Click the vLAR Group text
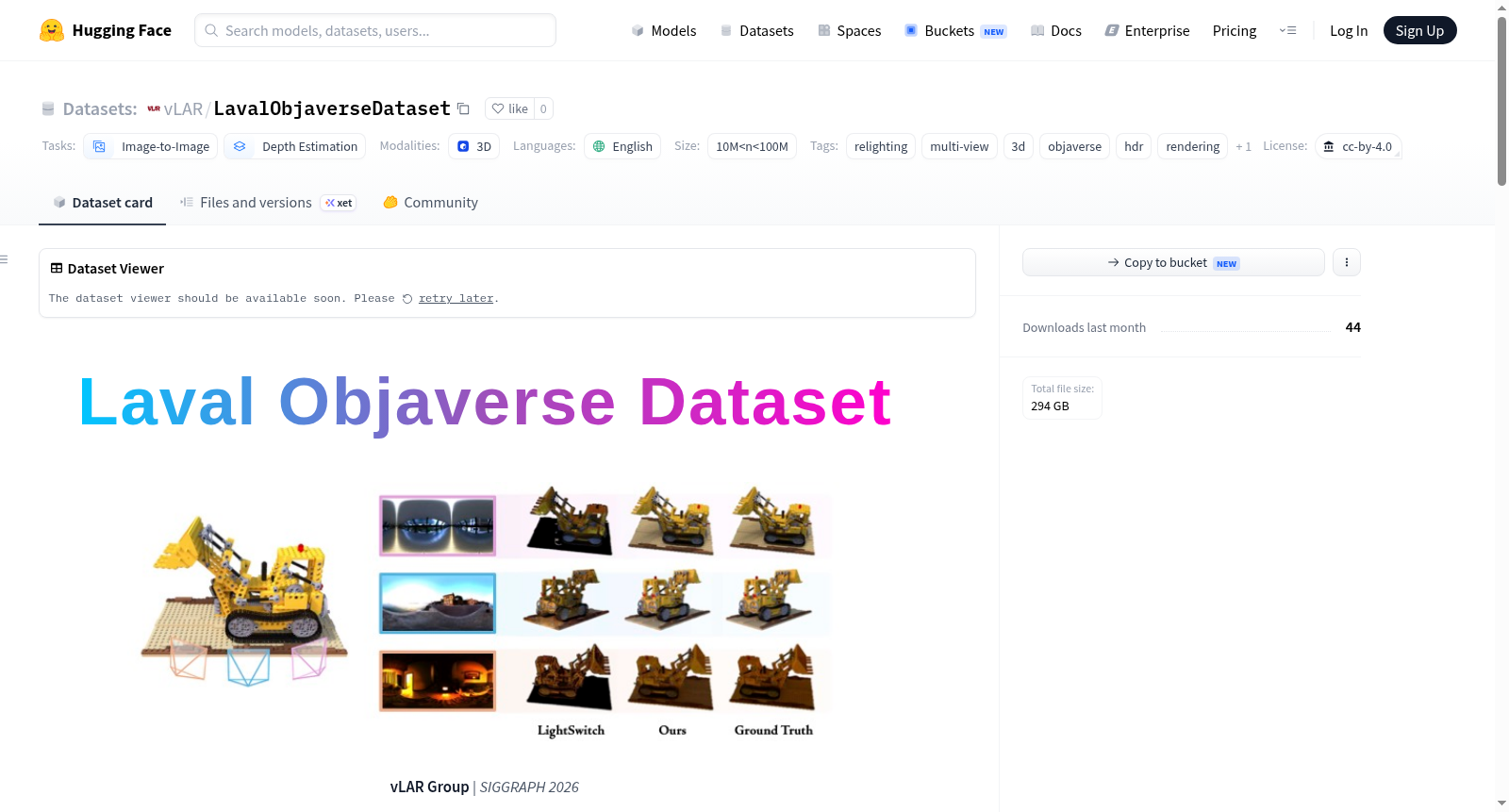This screenshot has width=1509, height=812. 429,787
